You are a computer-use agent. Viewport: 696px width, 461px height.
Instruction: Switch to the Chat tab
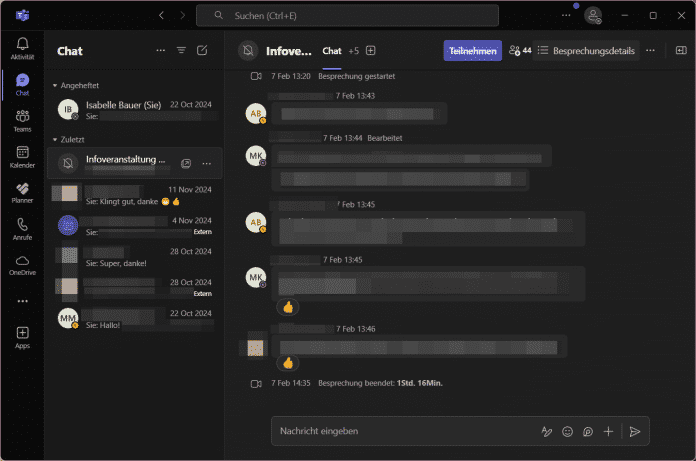(332, 51)
